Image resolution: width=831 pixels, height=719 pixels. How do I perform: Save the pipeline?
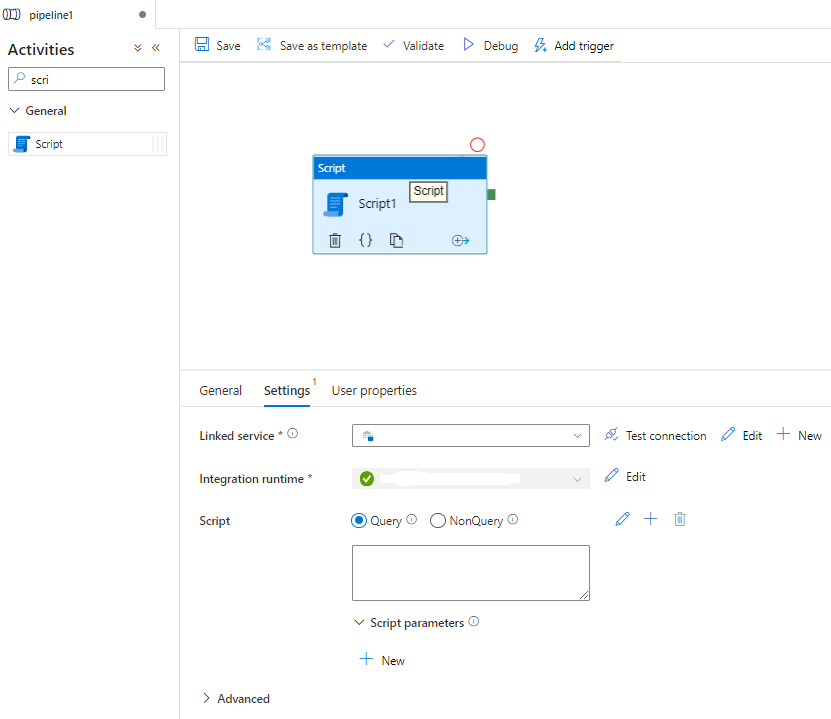pos(217,45)
